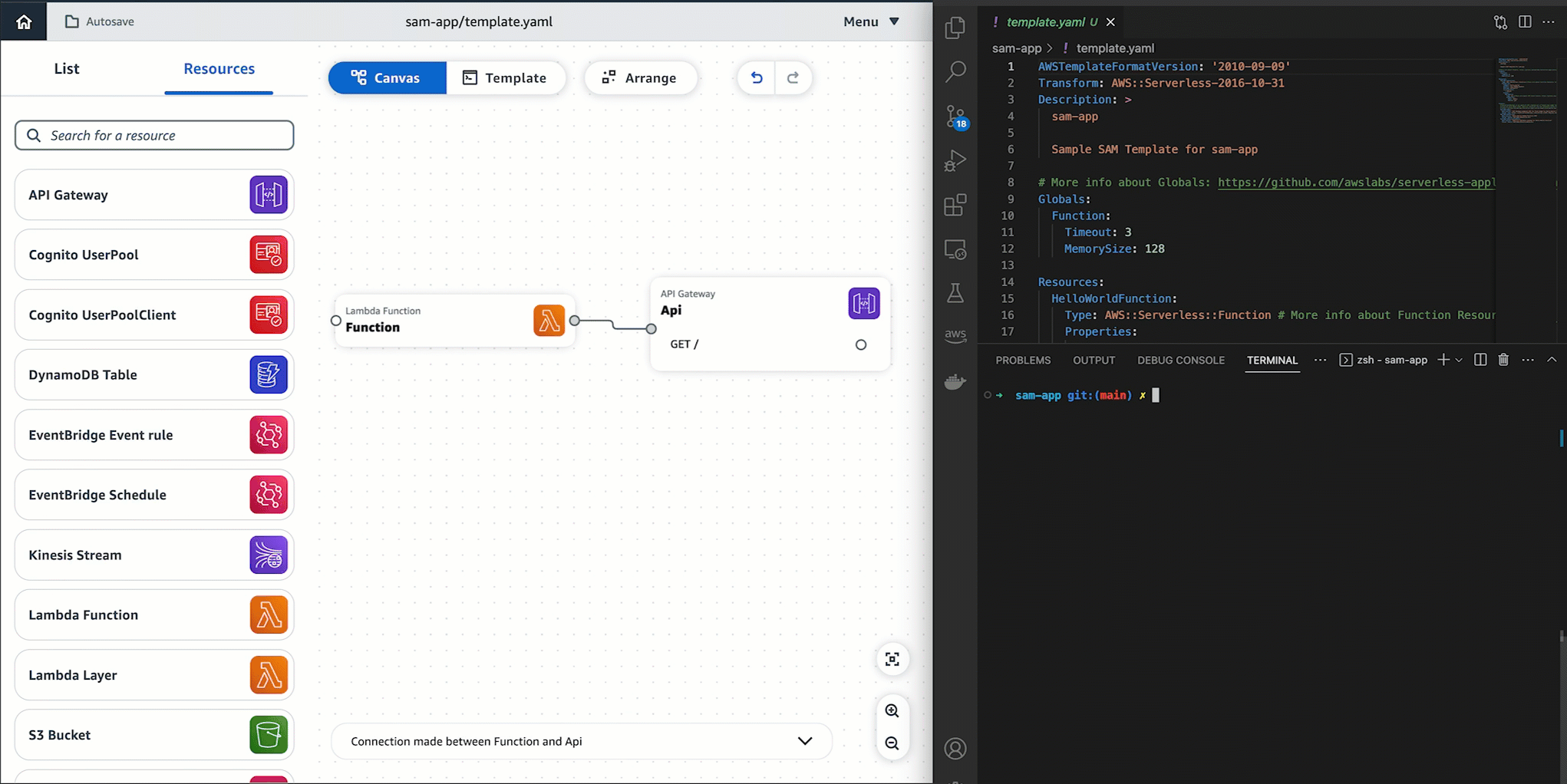
Task: Open the serverless-application-model GitHub link in template.yaml
Action: coord(1355,182)
